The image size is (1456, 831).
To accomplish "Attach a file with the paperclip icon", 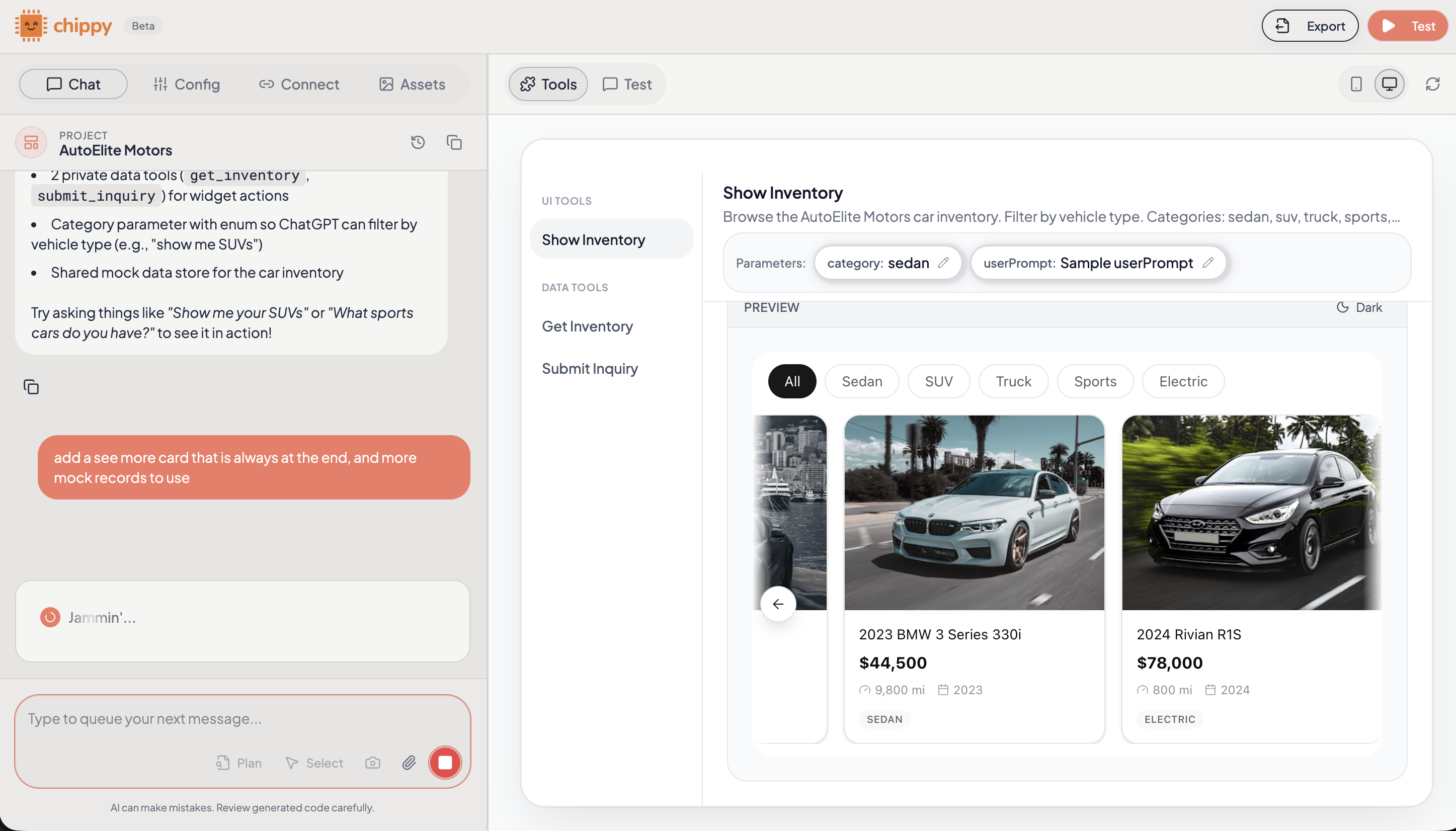I will [x=409, y=763].
